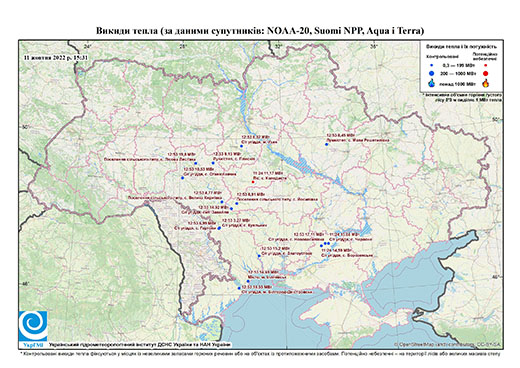Click the 'Потенційно небезпечні' column header in the legend
This screenshot has width=520, height=368.
485,56
